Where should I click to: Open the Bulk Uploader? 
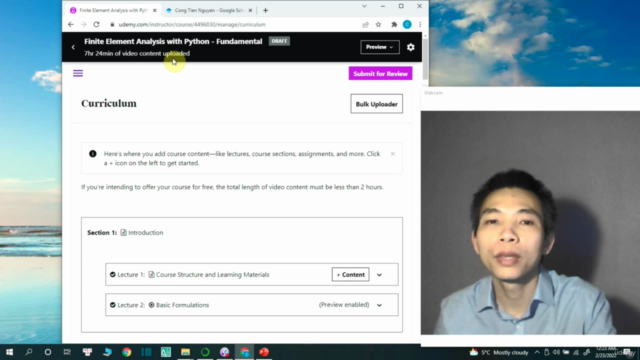376,104
